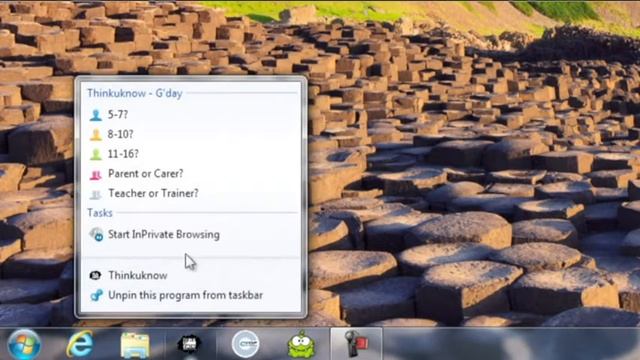This screenshot has width=640, height=360.
Task: Click the pink people icon beside Parent or Carer?
Action: pos(96,174)
